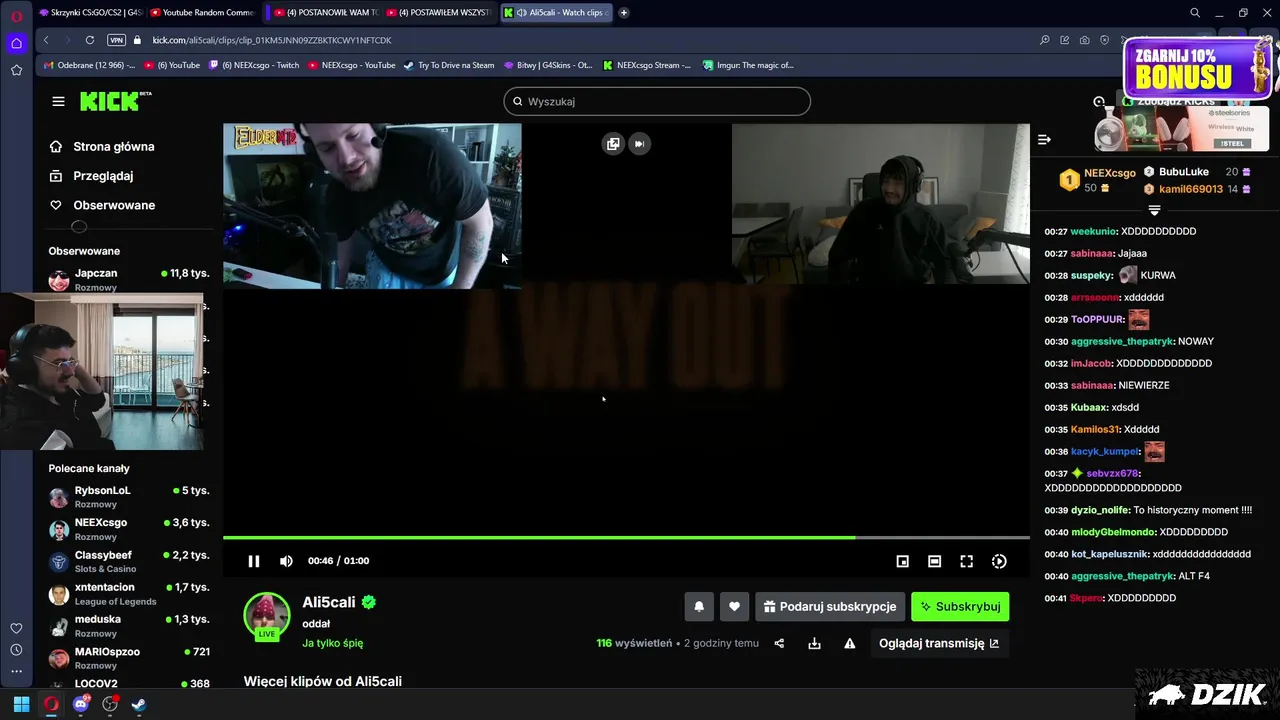The width and height of the screenshot is (1280, 720).
Task: Seek along the green clip progress bar
Action: [626, 538]
